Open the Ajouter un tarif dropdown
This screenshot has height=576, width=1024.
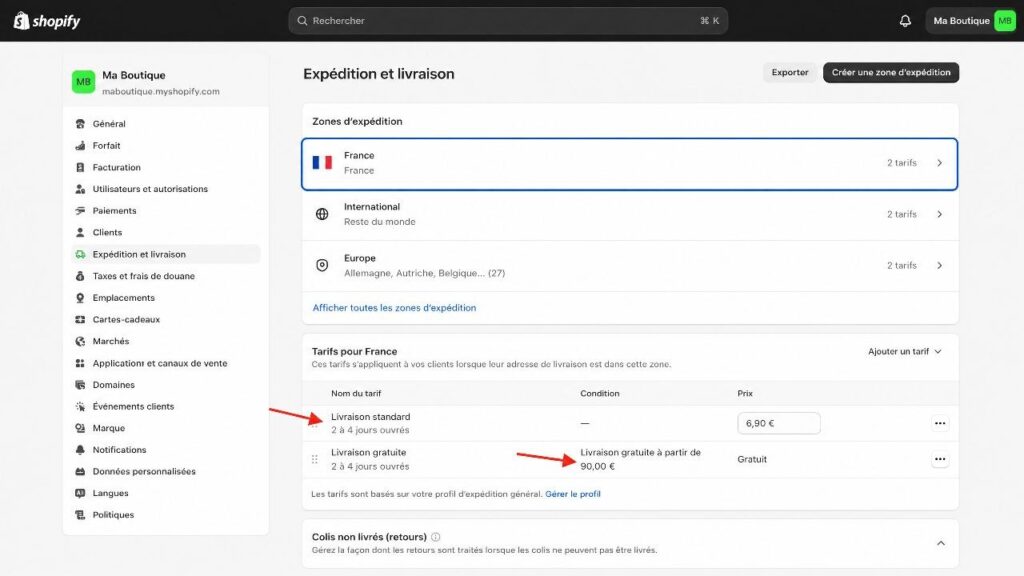904,351
